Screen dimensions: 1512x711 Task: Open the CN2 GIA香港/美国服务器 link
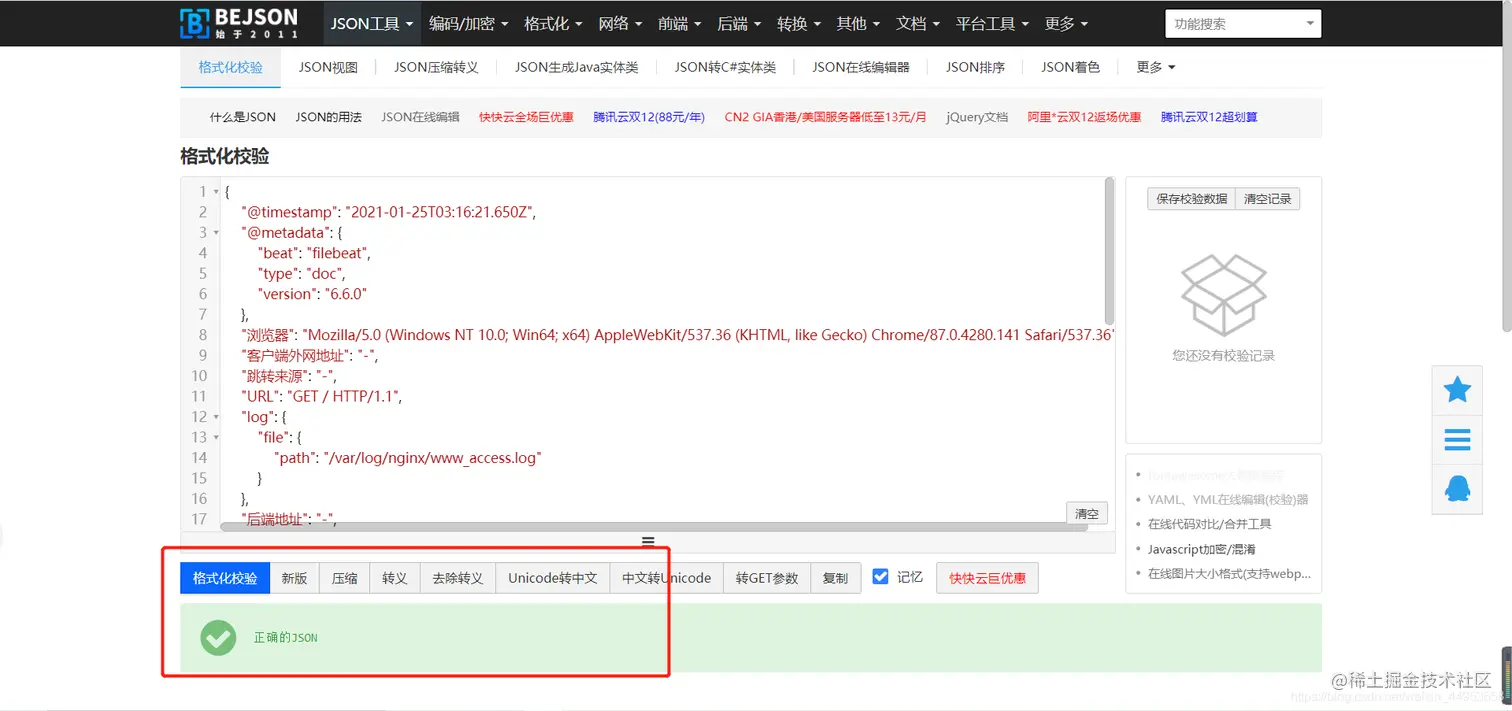click(825, 117)
